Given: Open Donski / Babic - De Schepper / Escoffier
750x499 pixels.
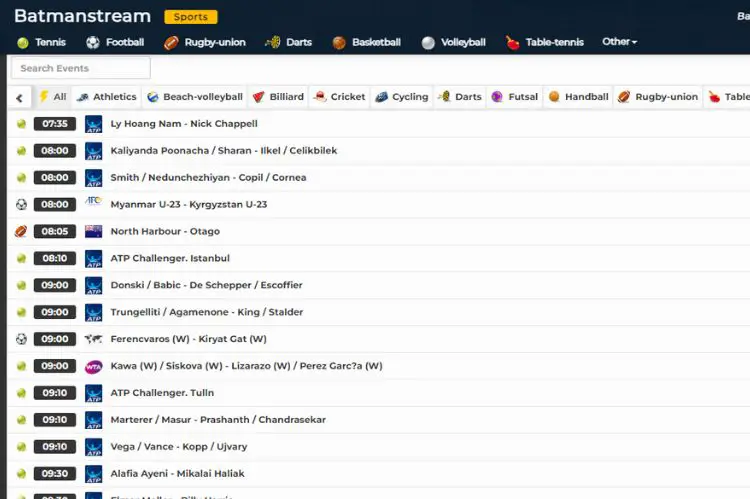Looking at the screenshot, I should pos(206,285).
